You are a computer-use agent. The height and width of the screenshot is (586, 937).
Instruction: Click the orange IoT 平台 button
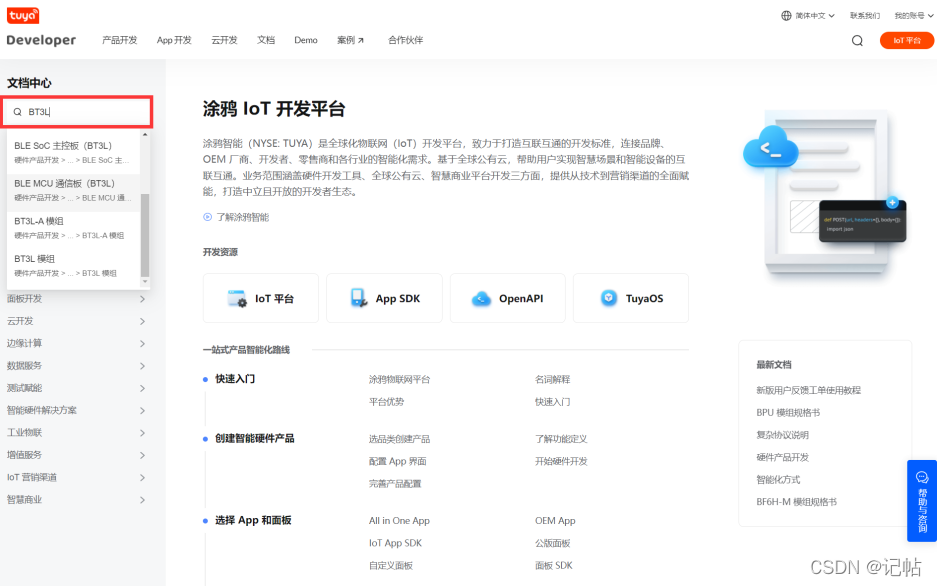(907, 41)
